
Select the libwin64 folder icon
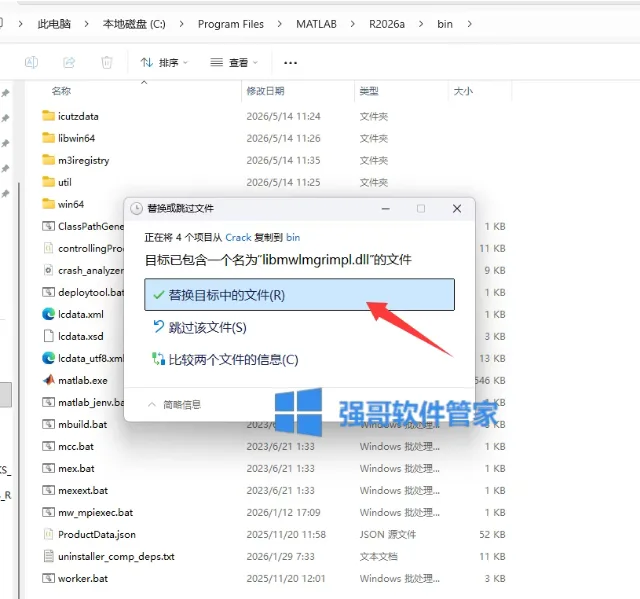pyautogui.click(x=48, y=138)
